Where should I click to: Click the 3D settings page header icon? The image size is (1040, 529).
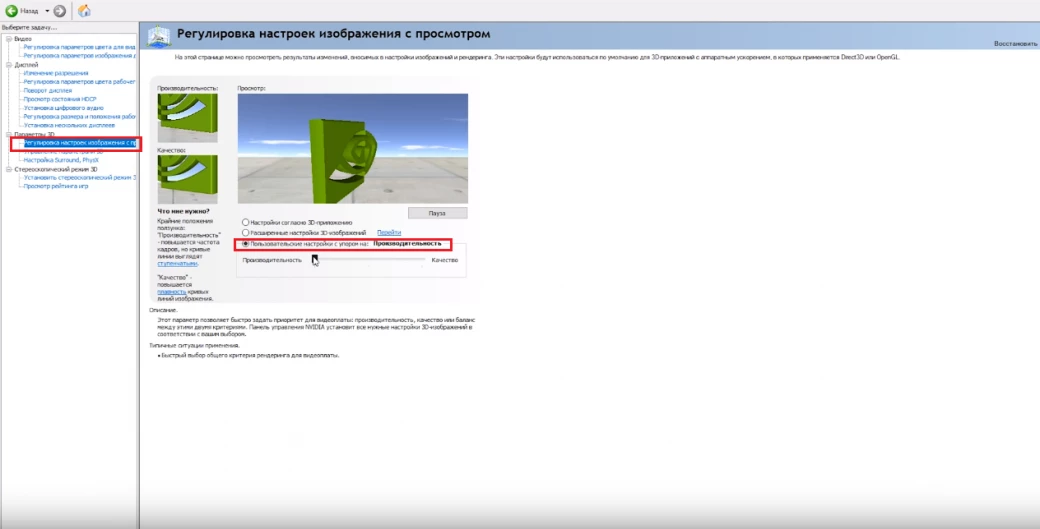coord(159,36)
